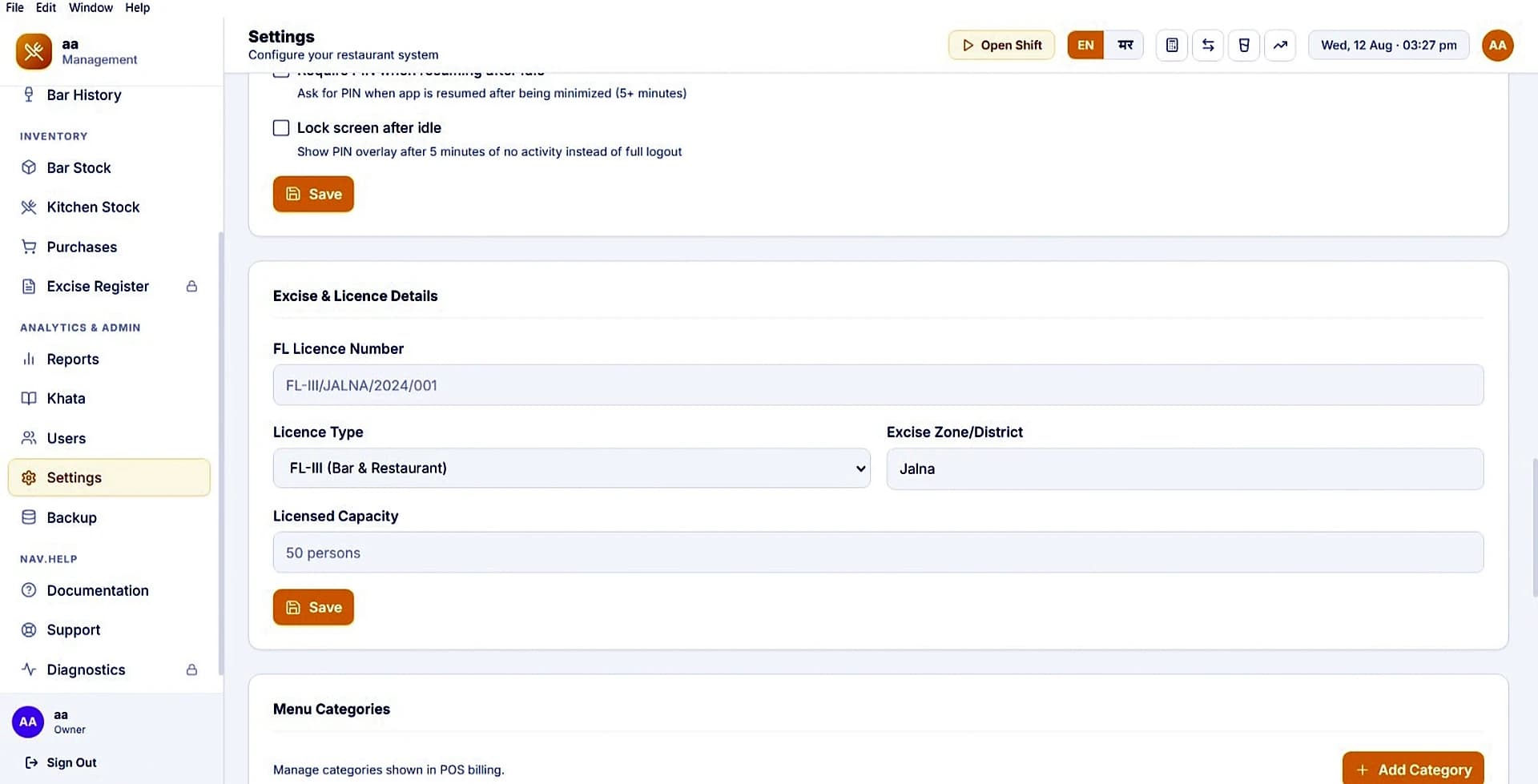Open the calculator icon in the header
The height and width of the screenshot is (784, 1538).
pos(1172,45)
